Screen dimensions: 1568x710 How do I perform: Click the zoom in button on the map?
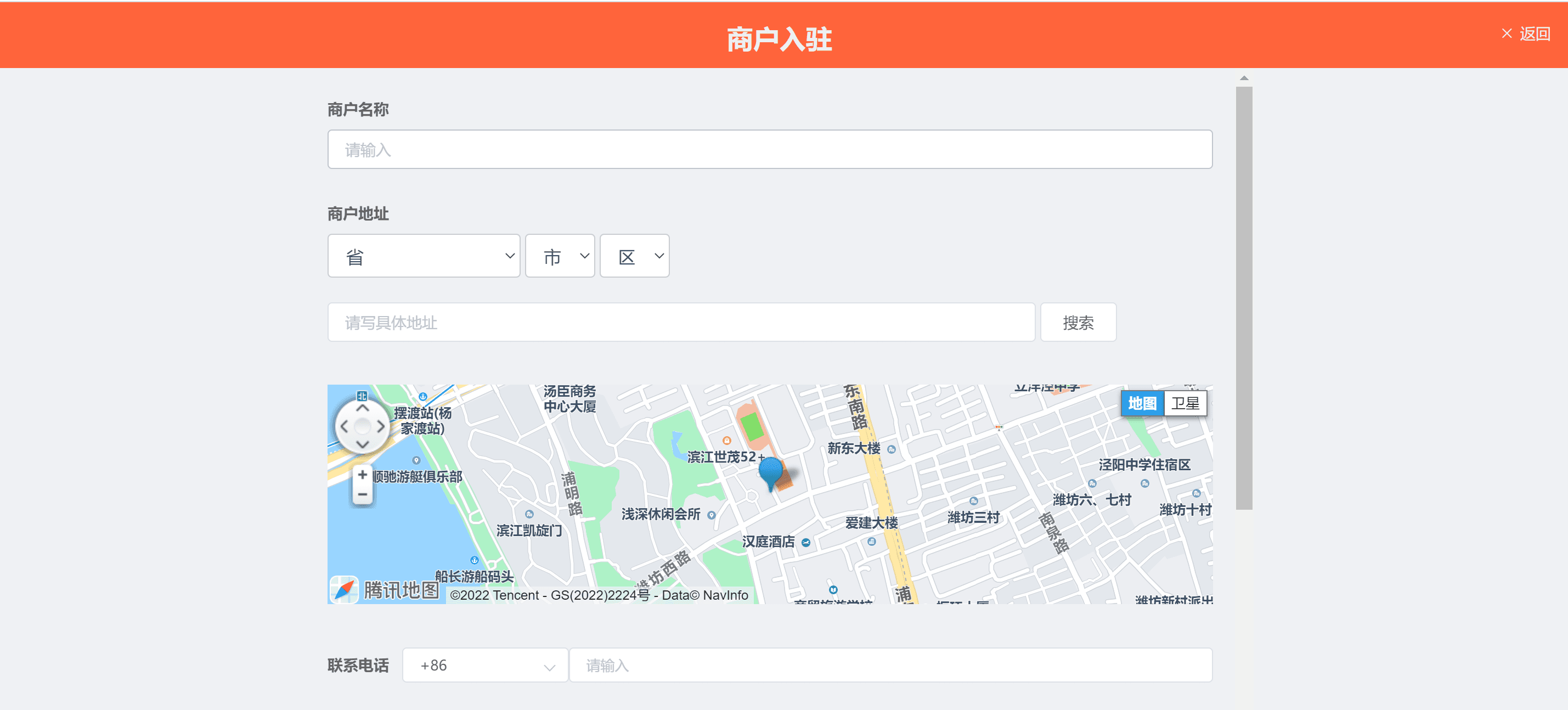pos(362,474)
